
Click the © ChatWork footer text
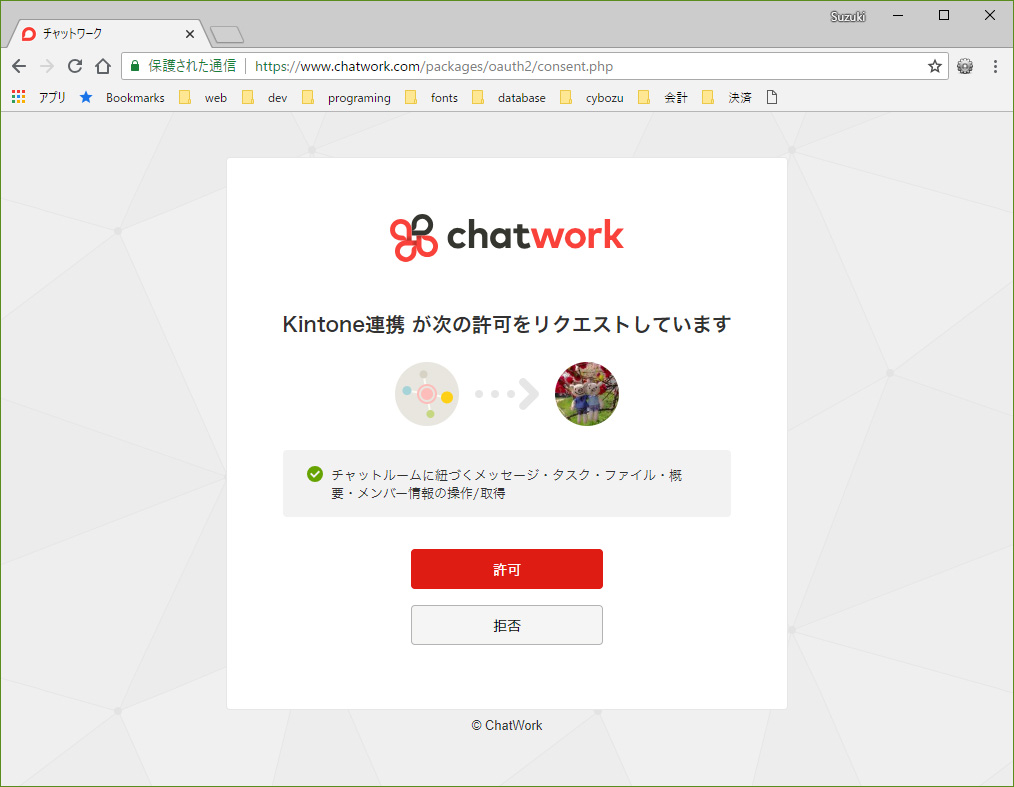[506, 726]
